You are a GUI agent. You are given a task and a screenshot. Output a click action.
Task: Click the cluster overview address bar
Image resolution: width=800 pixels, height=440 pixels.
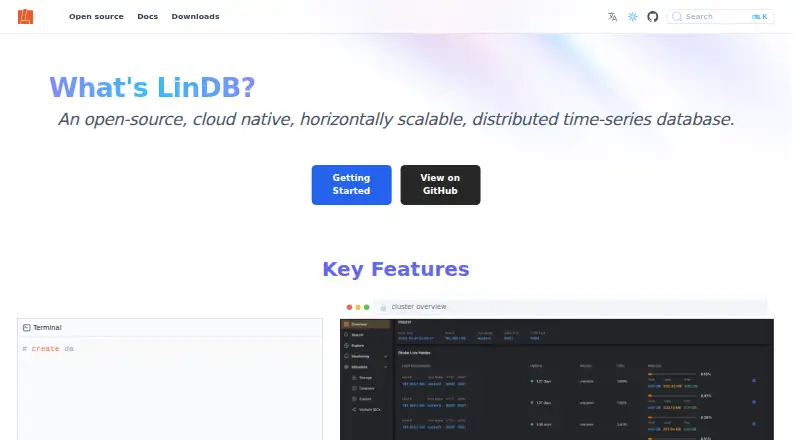pyautogui.click(x=570, y=307)
